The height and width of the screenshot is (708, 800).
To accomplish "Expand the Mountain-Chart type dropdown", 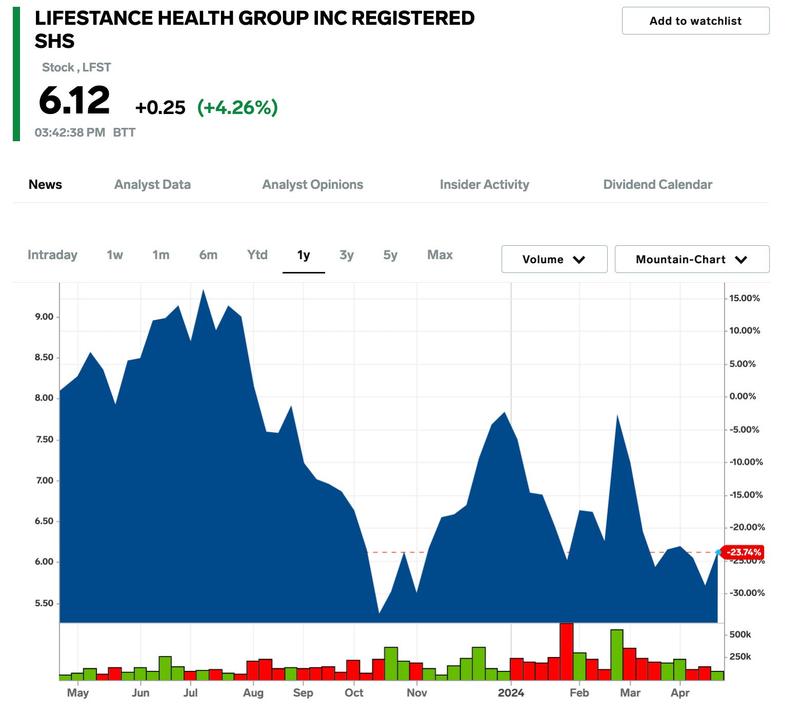I will click(x=692, y=259).
